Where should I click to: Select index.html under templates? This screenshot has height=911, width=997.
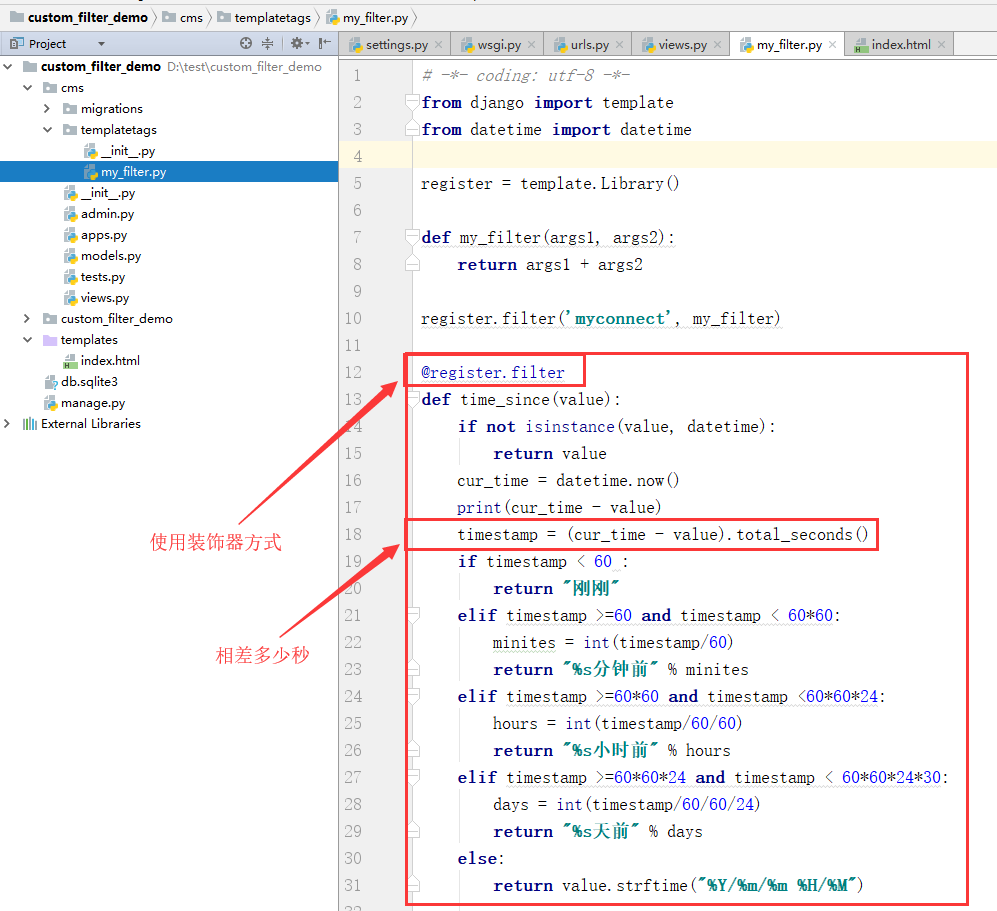coord(110,360)
